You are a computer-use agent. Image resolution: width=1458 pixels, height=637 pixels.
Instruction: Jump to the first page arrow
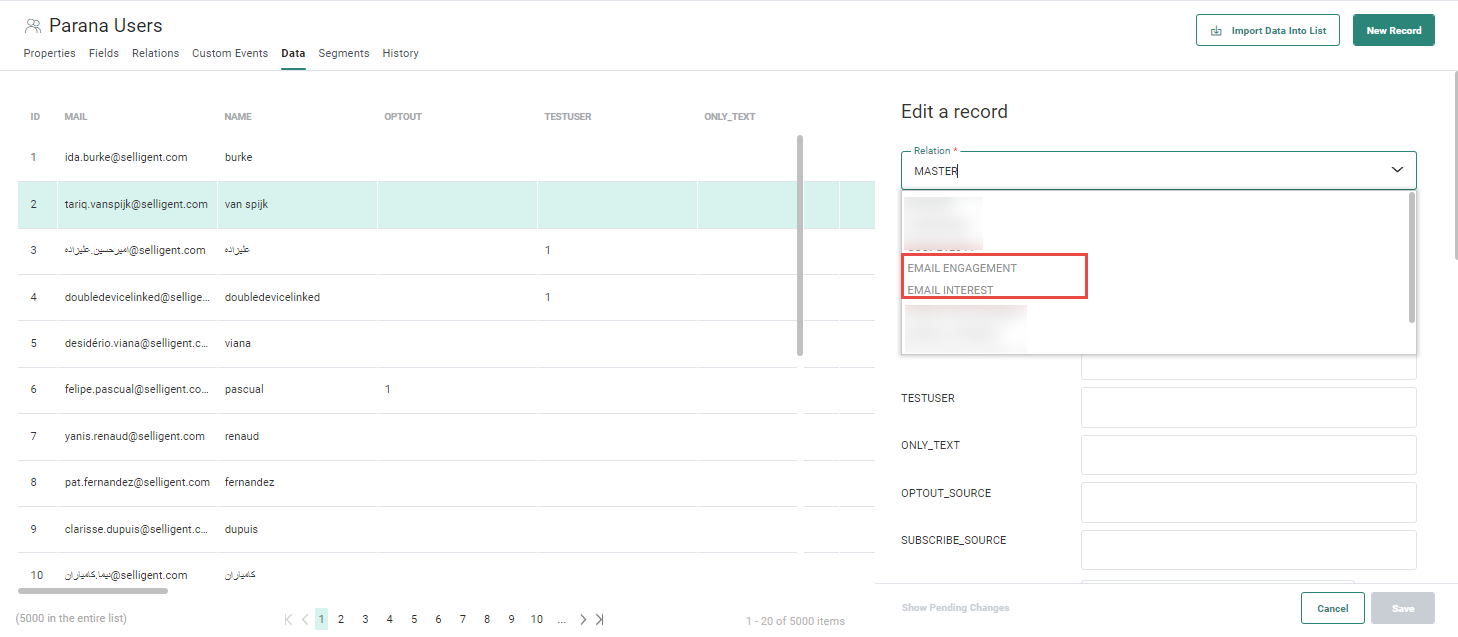(289, 619)
